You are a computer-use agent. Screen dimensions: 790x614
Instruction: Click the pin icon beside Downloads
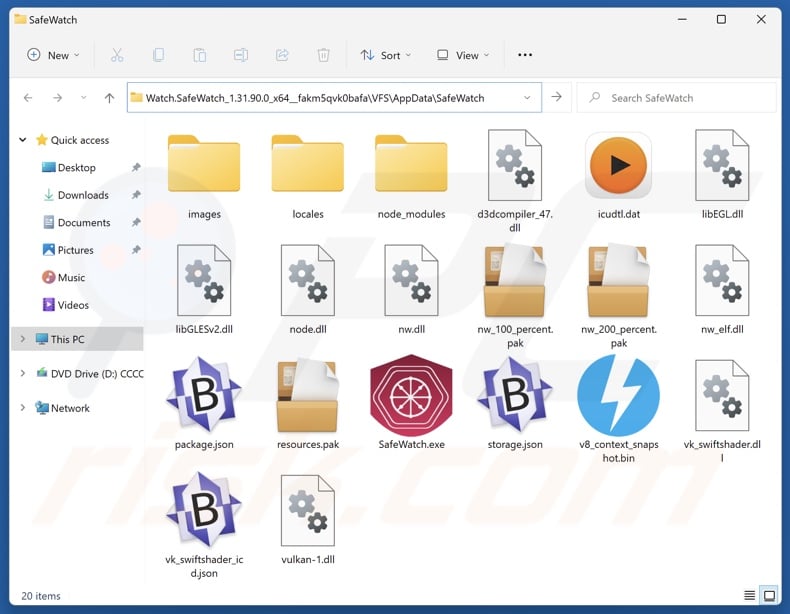tap(136, 195)
